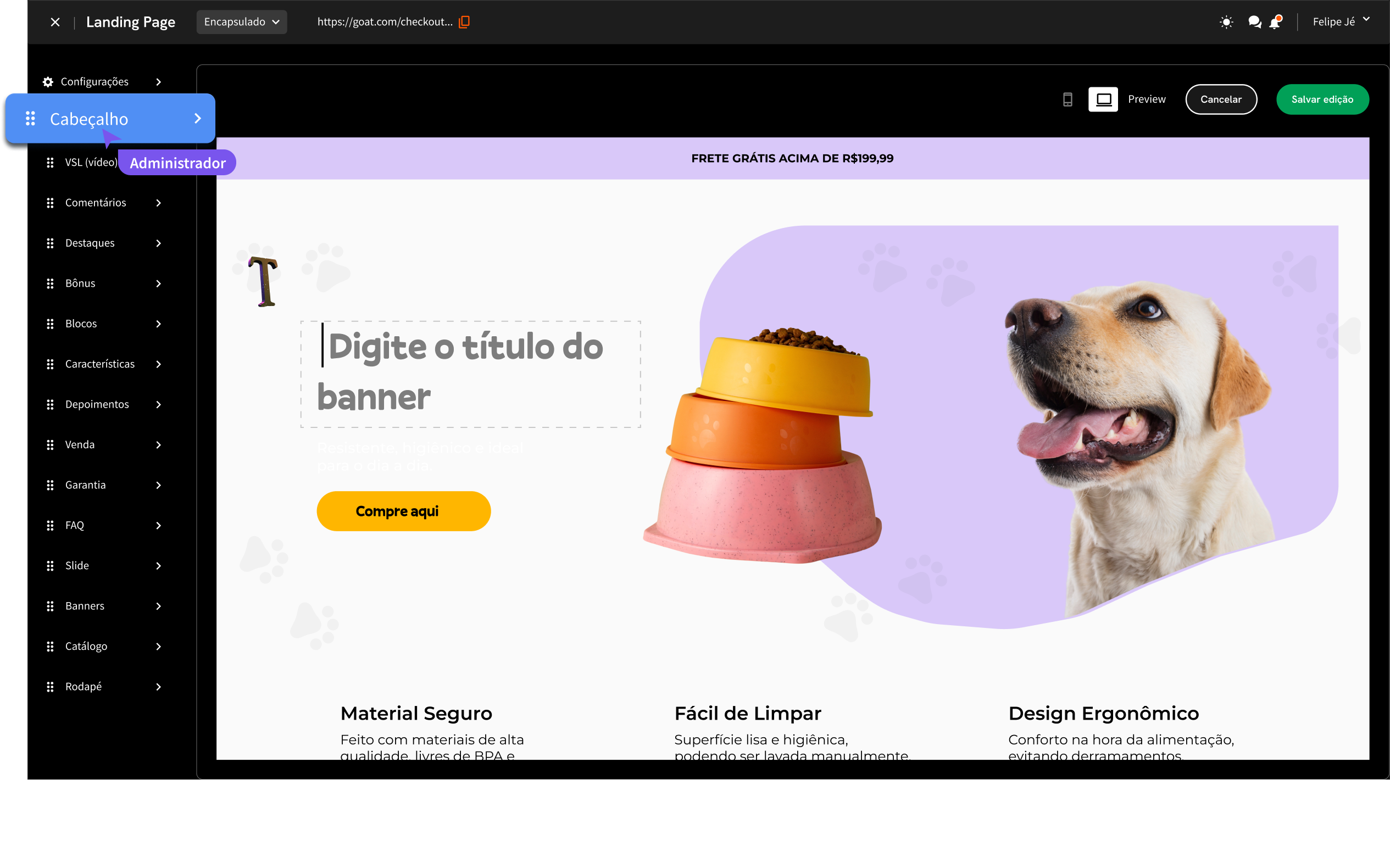Grab the Slide drag handle
1390x868 pixels.
[x=50, y=565]
